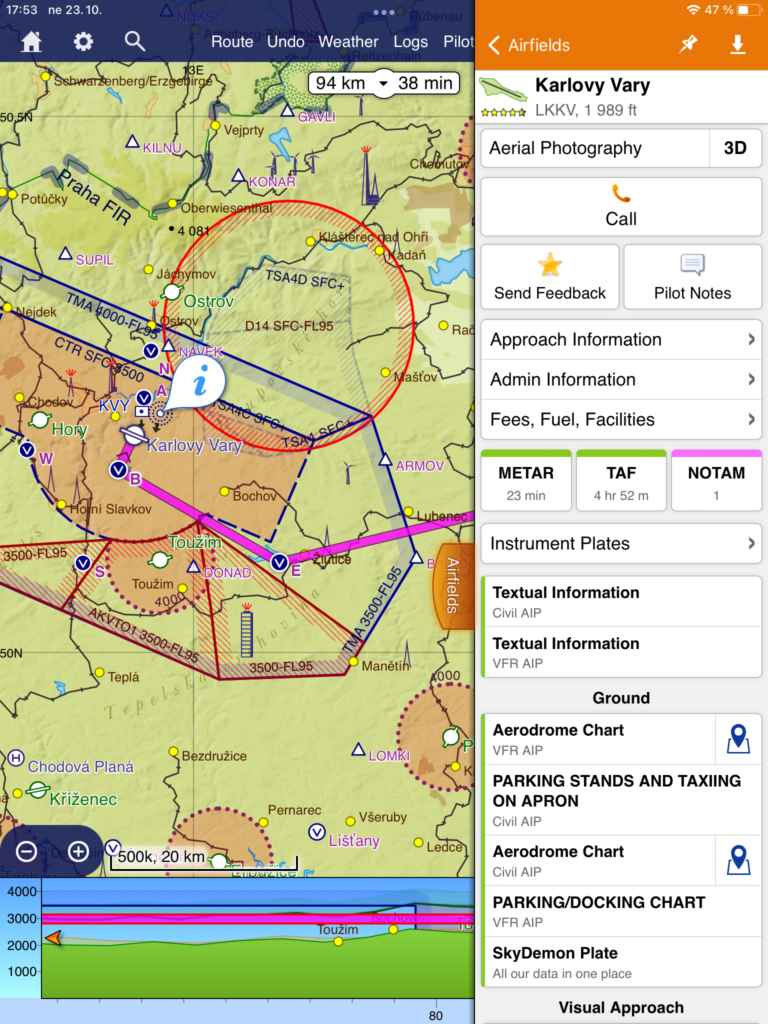Viewport: 768px width, 1024px height.
Task: Pin the airfield panel with pushpin icon
Action: point(688,45)
